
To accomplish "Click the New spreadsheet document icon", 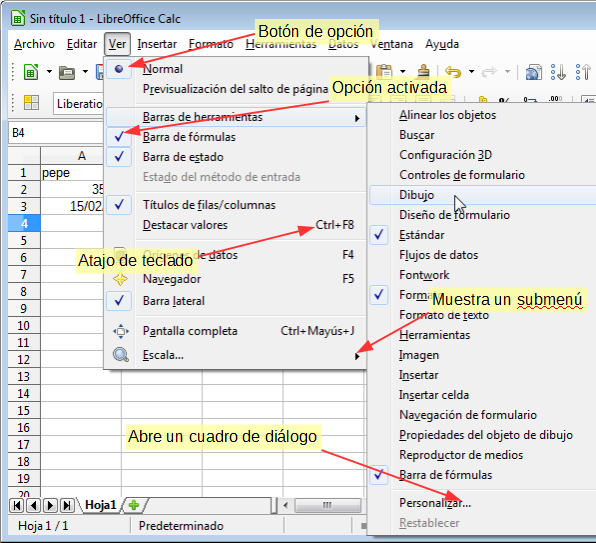I will pyautogui.click(x=31, y=71).
